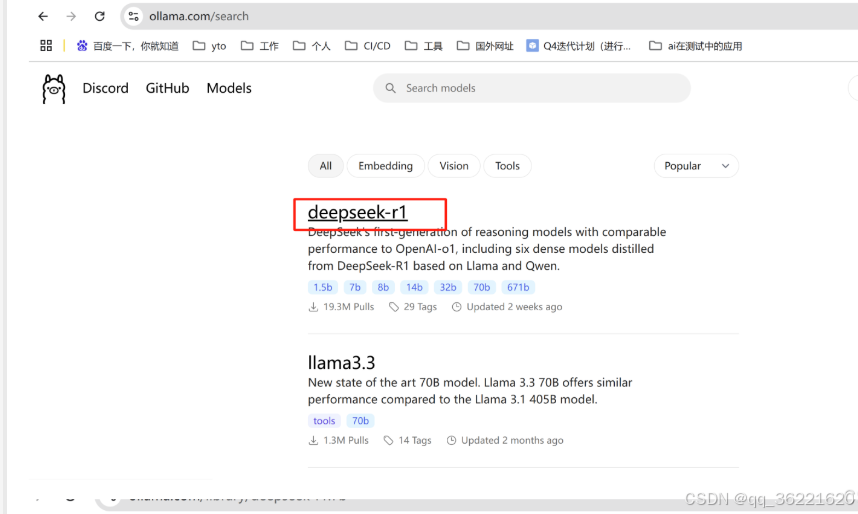
Task: Open the 国外网址 bookmark folder
Action: [x=485, y=46]
